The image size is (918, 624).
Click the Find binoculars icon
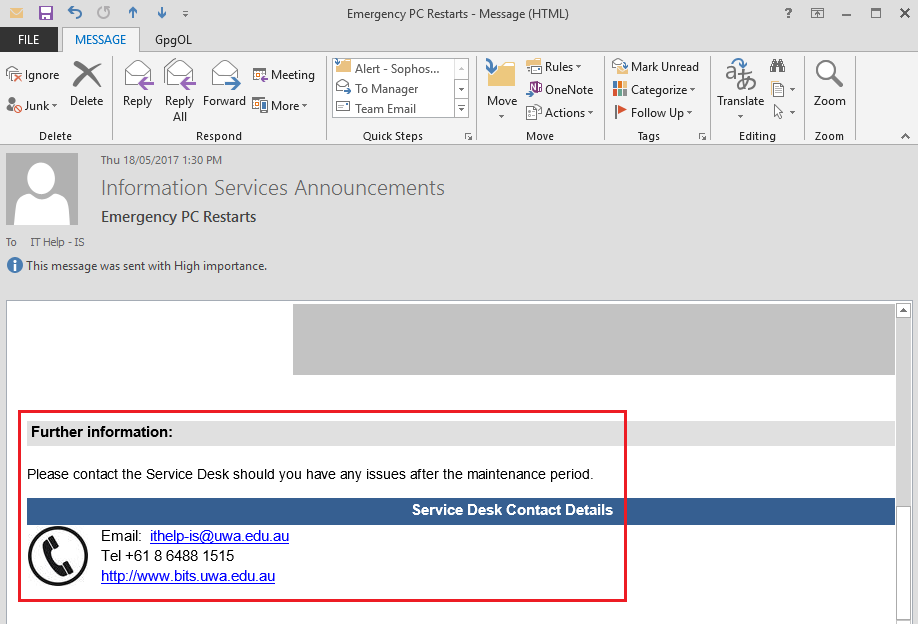(777, 66)
